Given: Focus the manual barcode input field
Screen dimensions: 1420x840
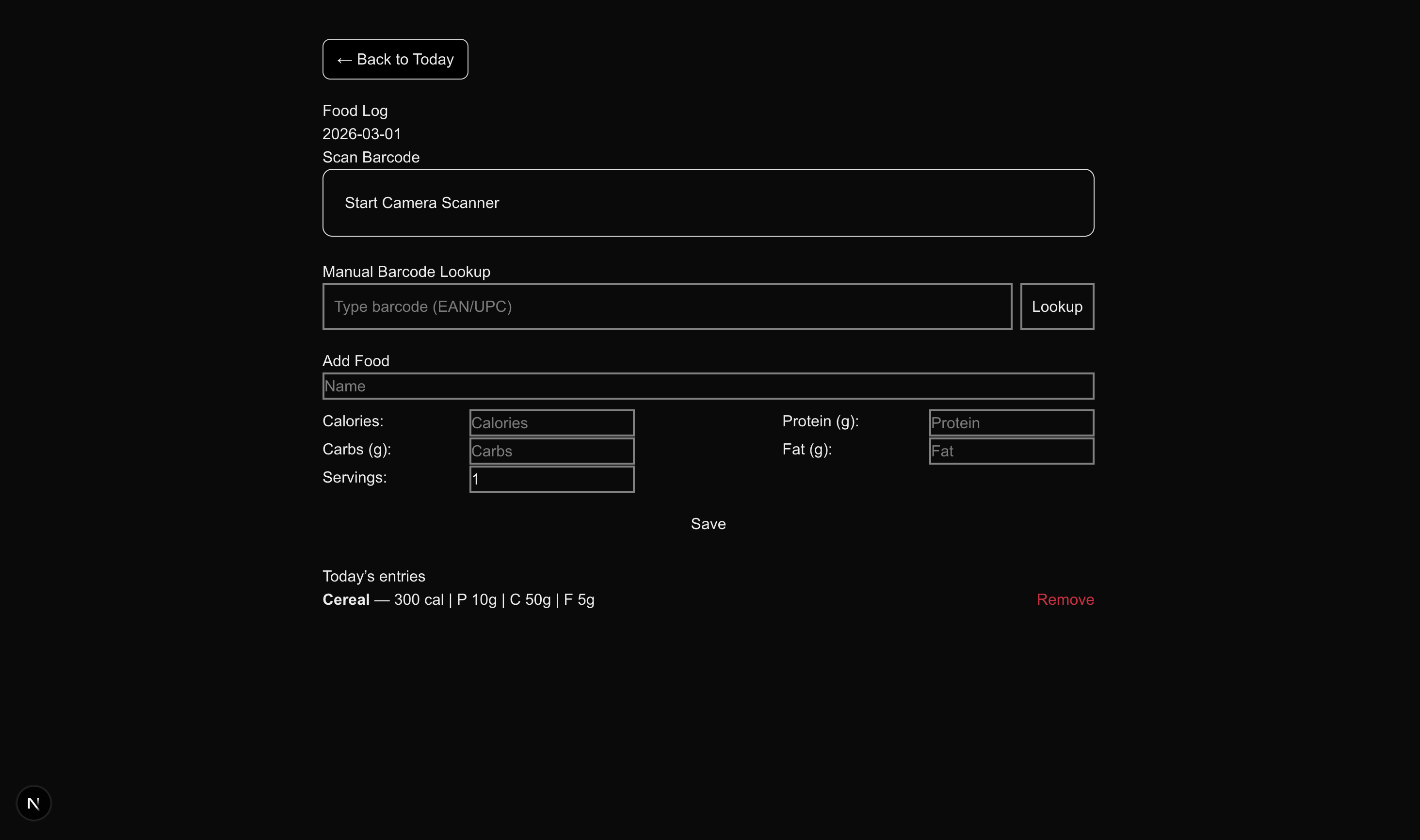Looking at the screenshot, I should click(x=667, y=307).
